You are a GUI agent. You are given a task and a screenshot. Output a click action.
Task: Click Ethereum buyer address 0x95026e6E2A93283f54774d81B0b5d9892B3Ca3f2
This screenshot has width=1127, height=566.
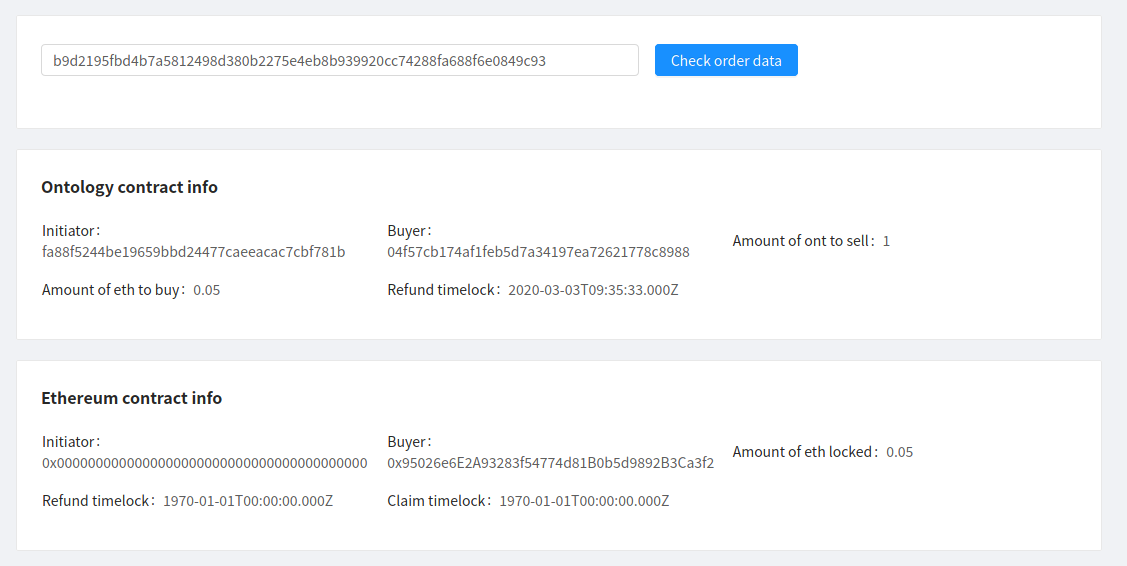pyautogui.click(x=551, y=463)
